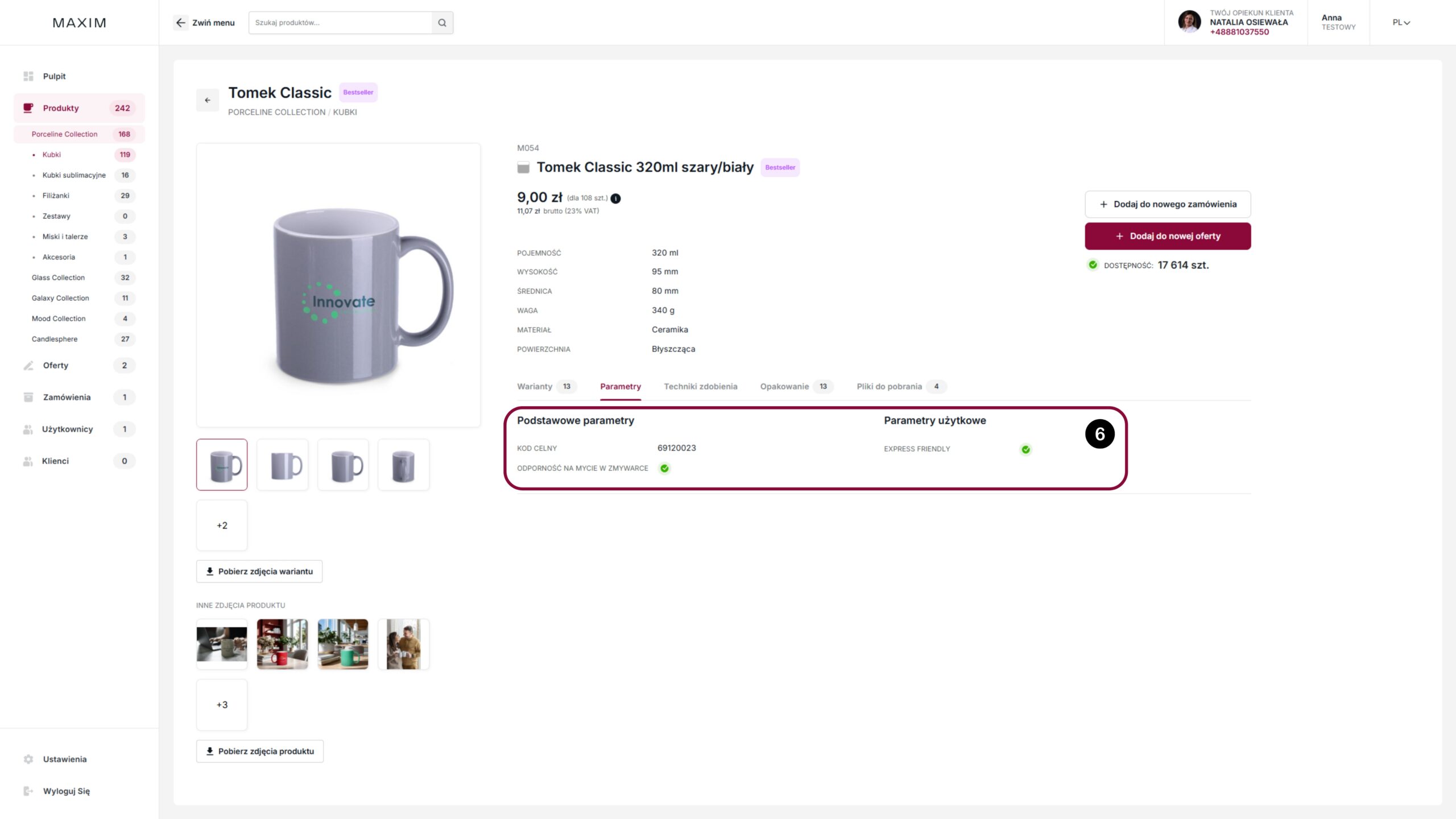Open Ustawienia gear icon

28,759
